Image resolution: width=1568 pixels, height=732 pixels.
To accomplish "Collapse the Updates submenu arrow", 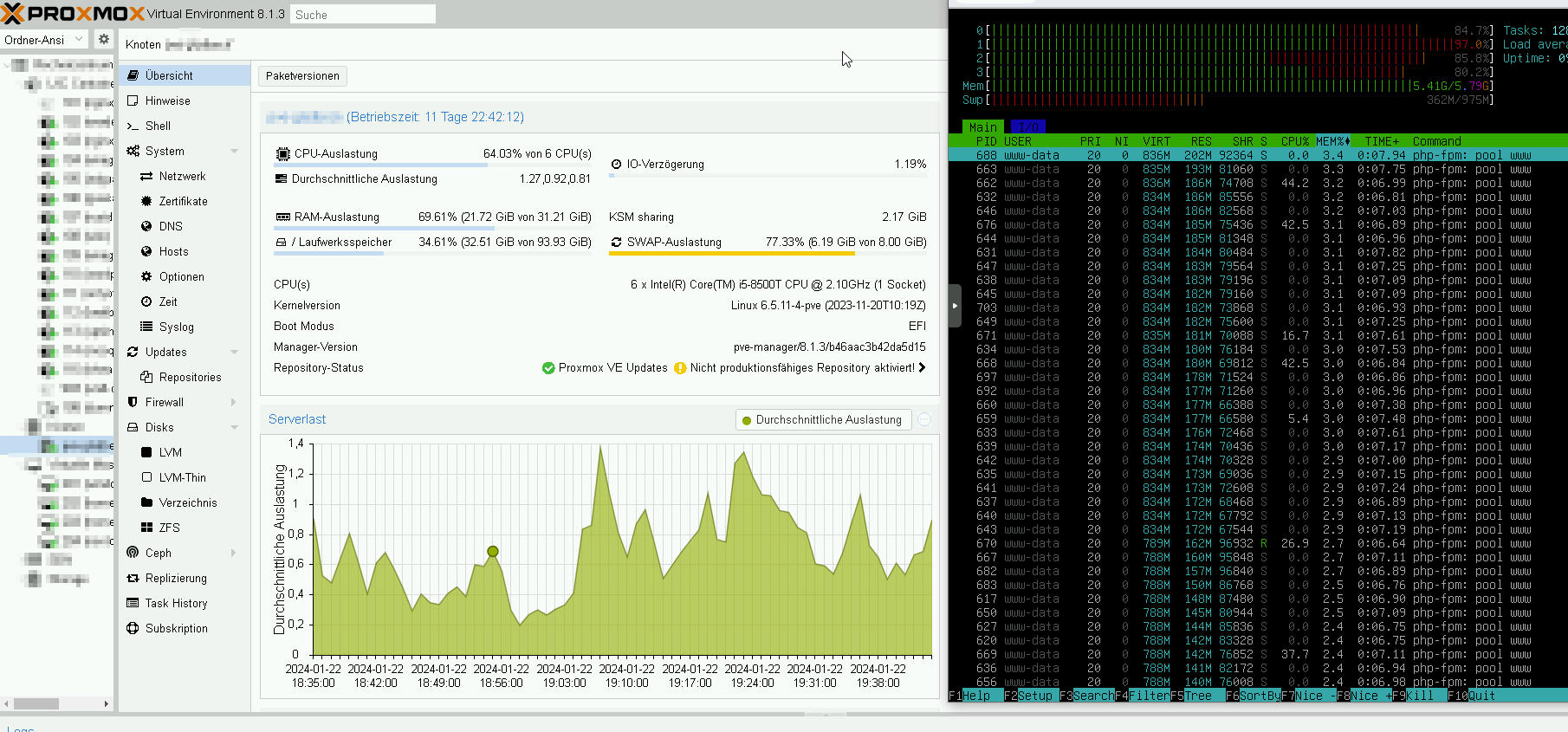I will (x=234, y=352).
